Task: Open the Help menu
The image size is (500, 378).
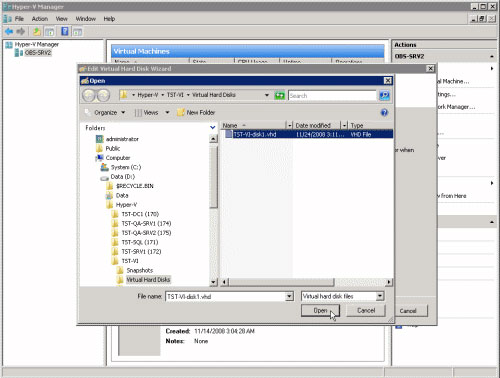Action: click(x=109, y=19)
